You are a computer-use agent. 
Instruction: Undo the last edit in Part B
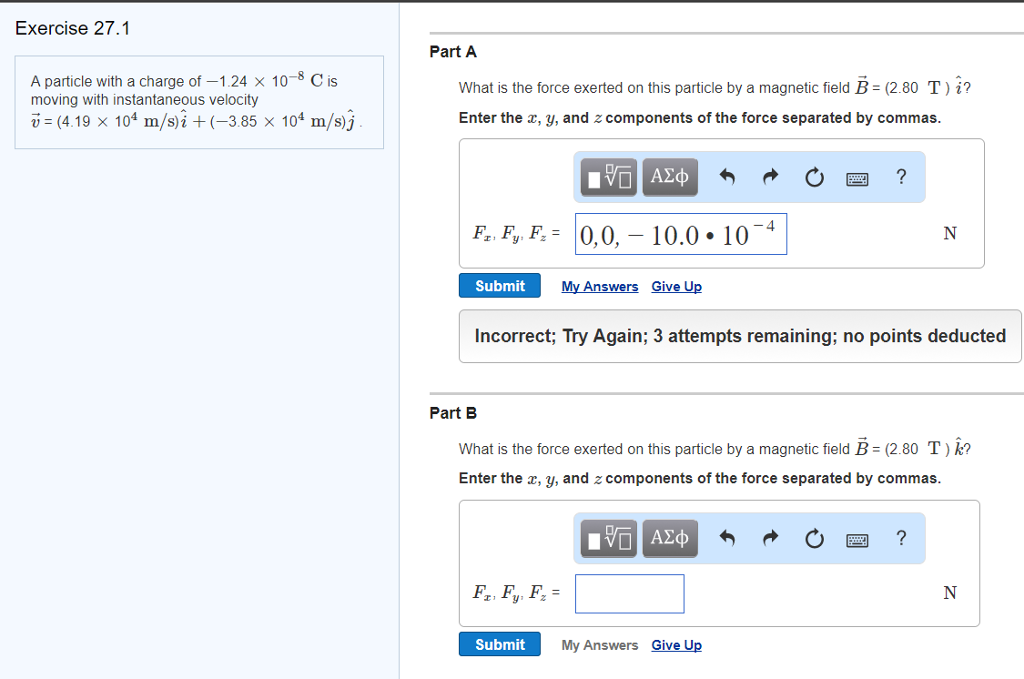tap(726, 538)
